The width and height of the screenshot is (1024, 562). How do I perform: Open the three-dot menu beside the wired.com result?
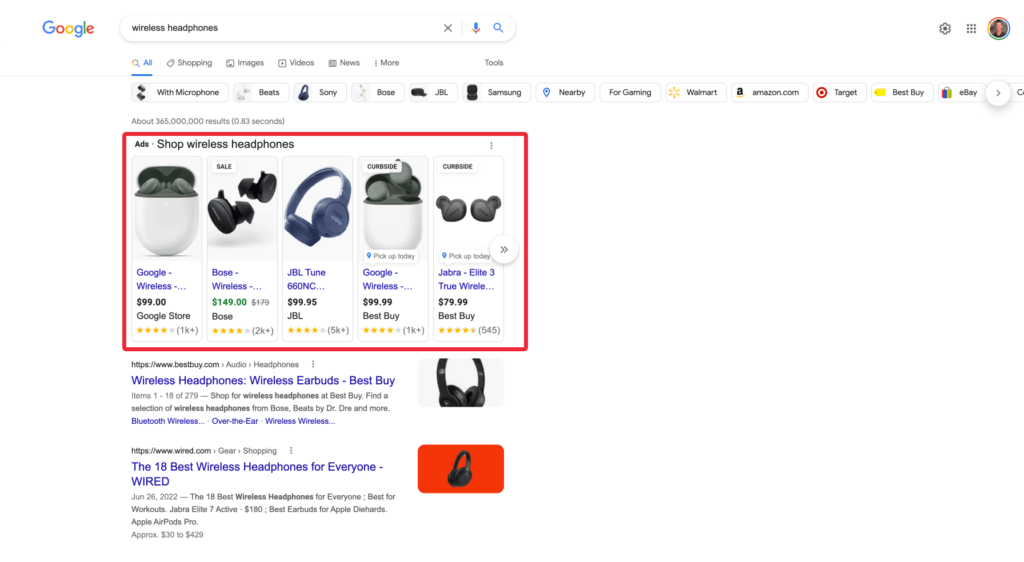[291, 450]
